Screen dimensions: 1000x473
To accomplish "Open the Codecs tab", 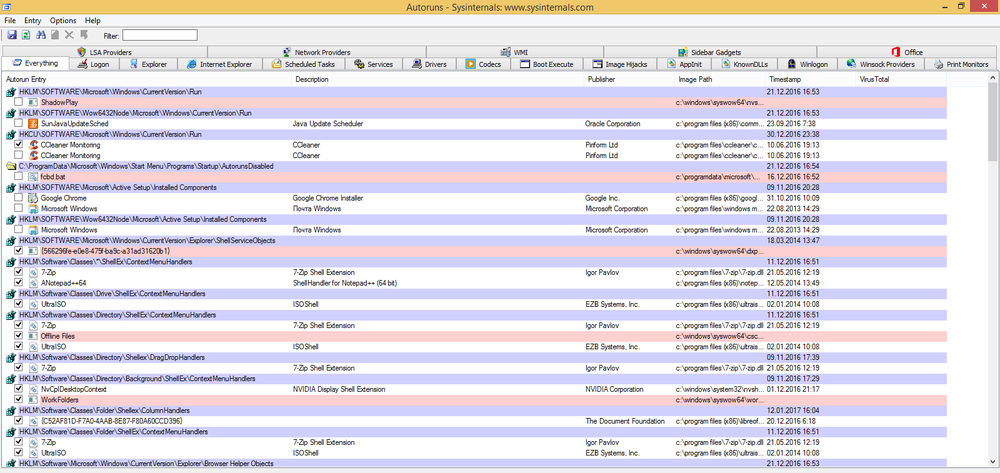I will tap(483, 64).
